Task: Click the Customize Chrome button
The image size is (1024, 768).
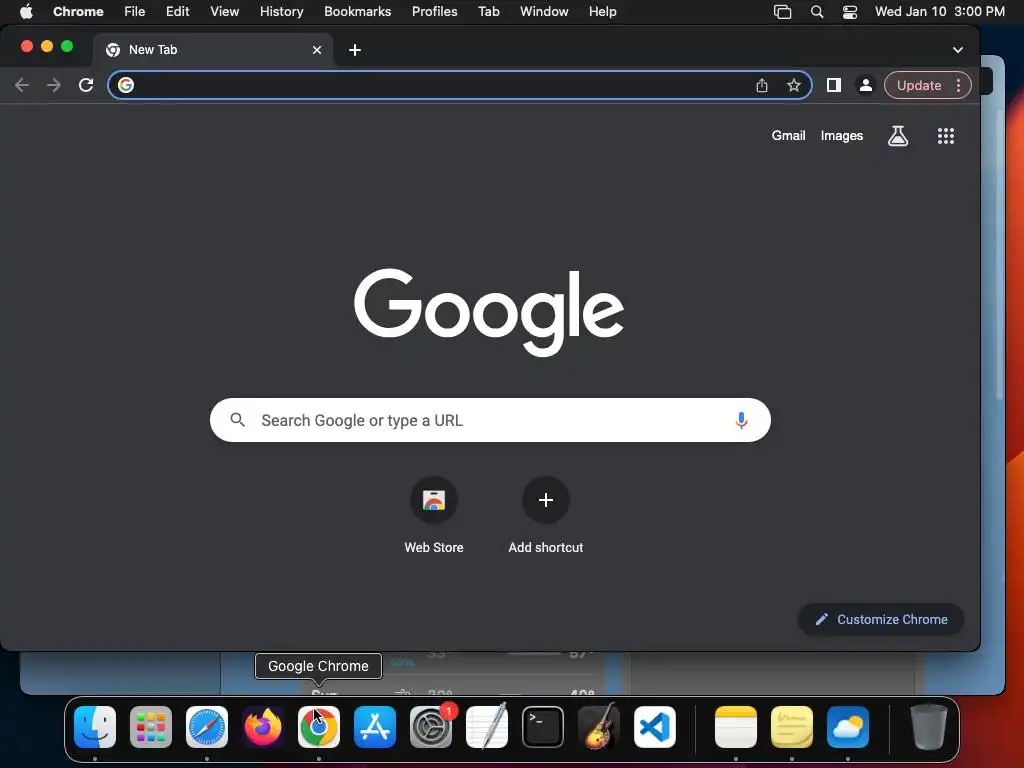Action: [x=880, y=619]
